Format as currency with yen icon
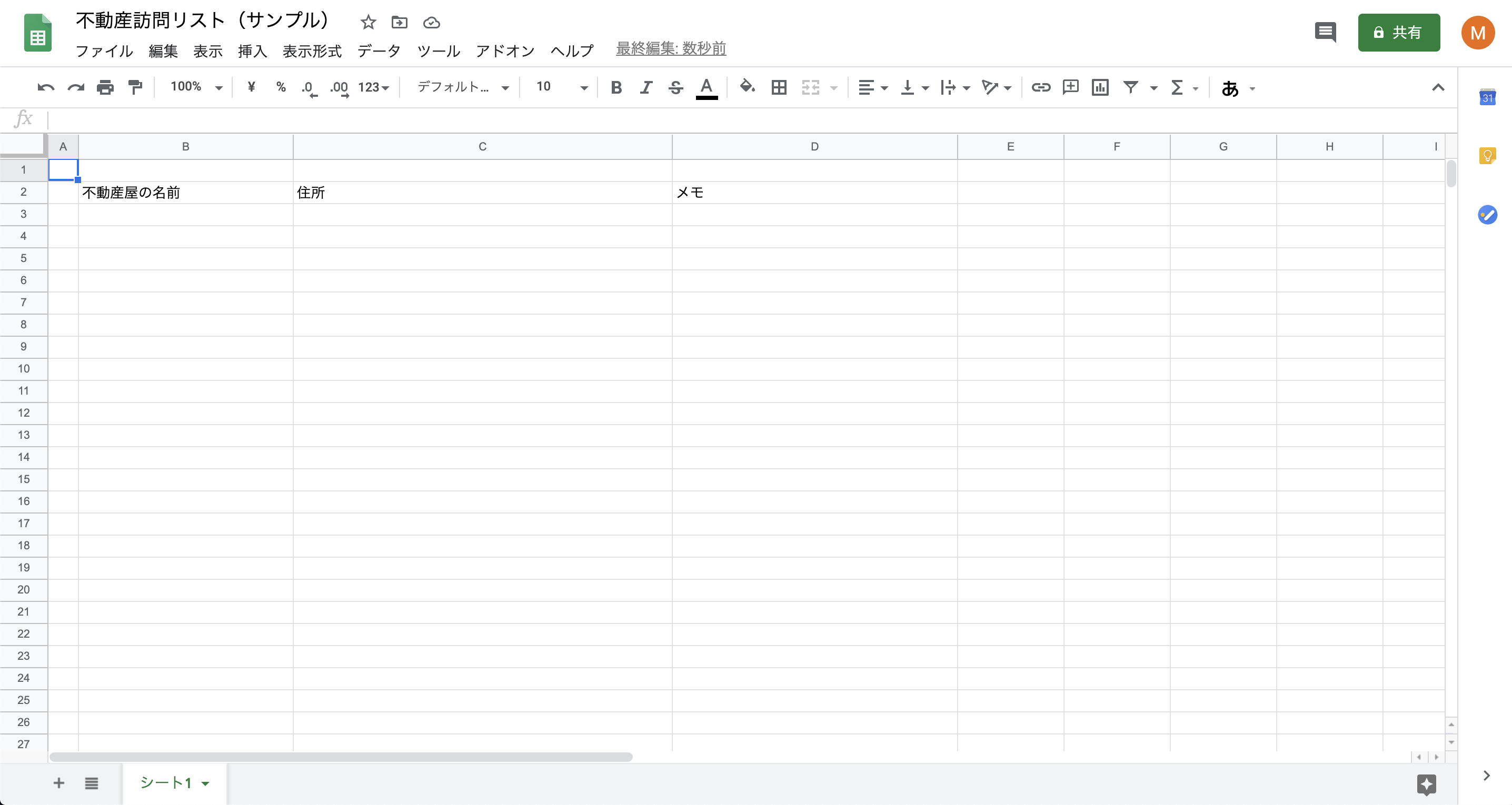The width and height of the screenshot is (1512, 805). pyautogui.click(x=251, y=87)
